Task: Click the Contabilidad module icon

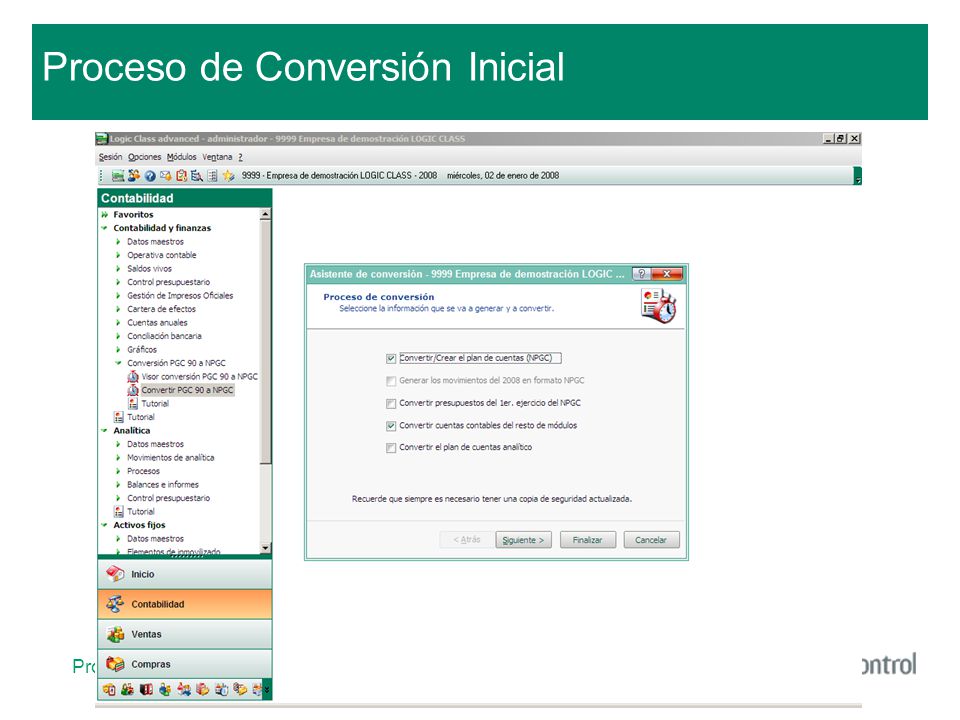Action: [115, 604]
